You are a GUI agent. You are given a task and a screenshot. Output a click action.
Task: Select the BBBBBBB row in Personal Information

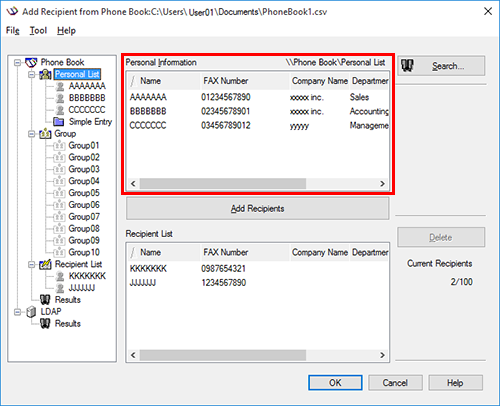(x=259, y=111)
